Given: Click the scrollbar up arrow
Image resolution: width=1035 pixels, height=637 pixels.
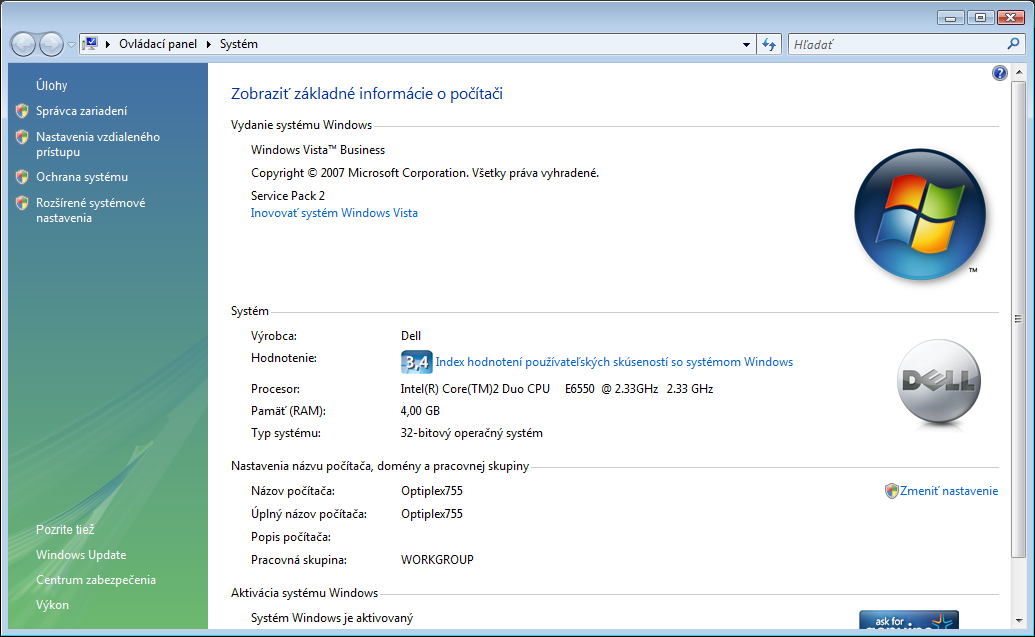Looking at the screenshot, I should click(1018, 71).
